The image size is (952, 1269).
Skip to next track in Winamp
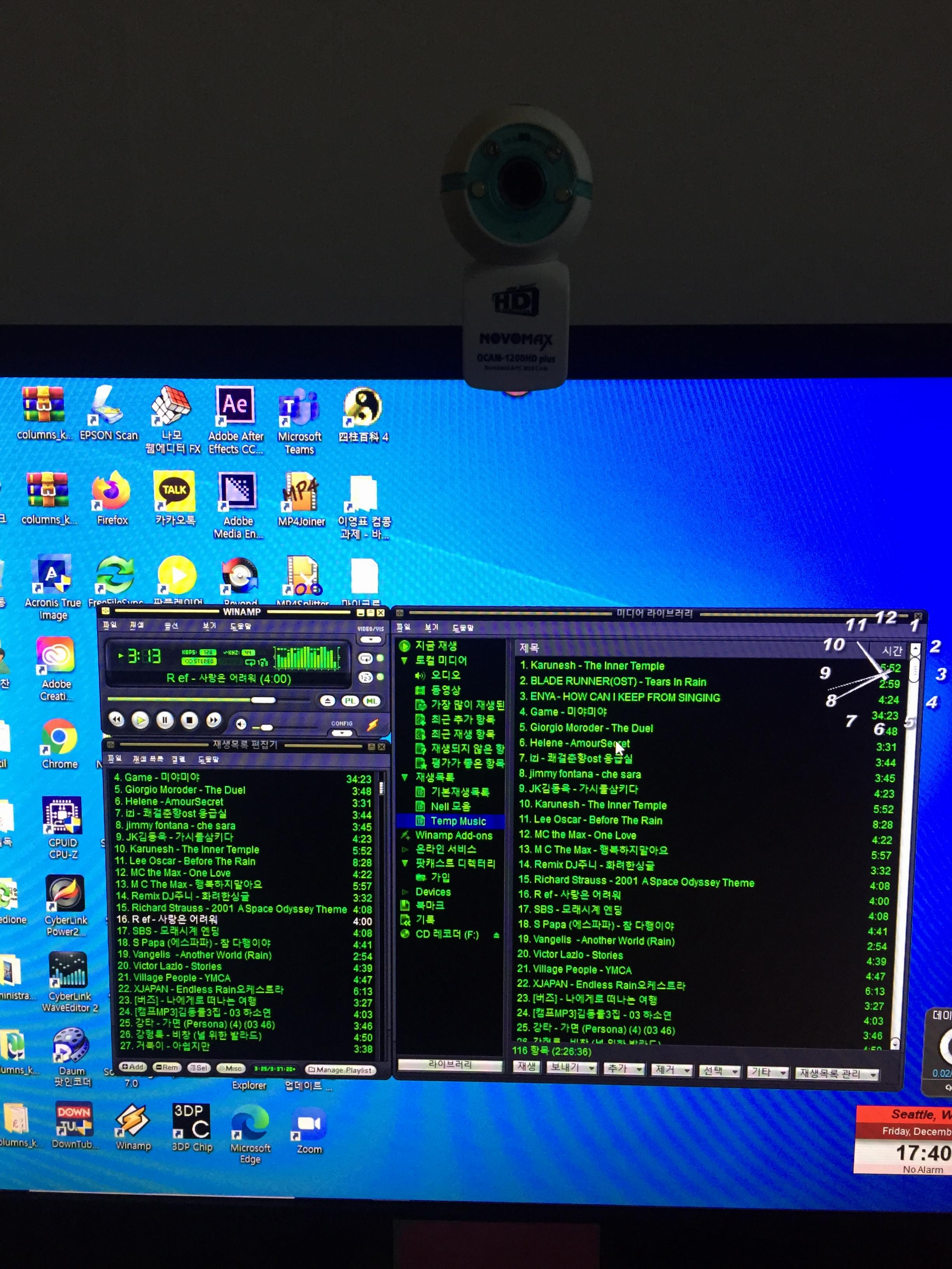pos(213,721)
